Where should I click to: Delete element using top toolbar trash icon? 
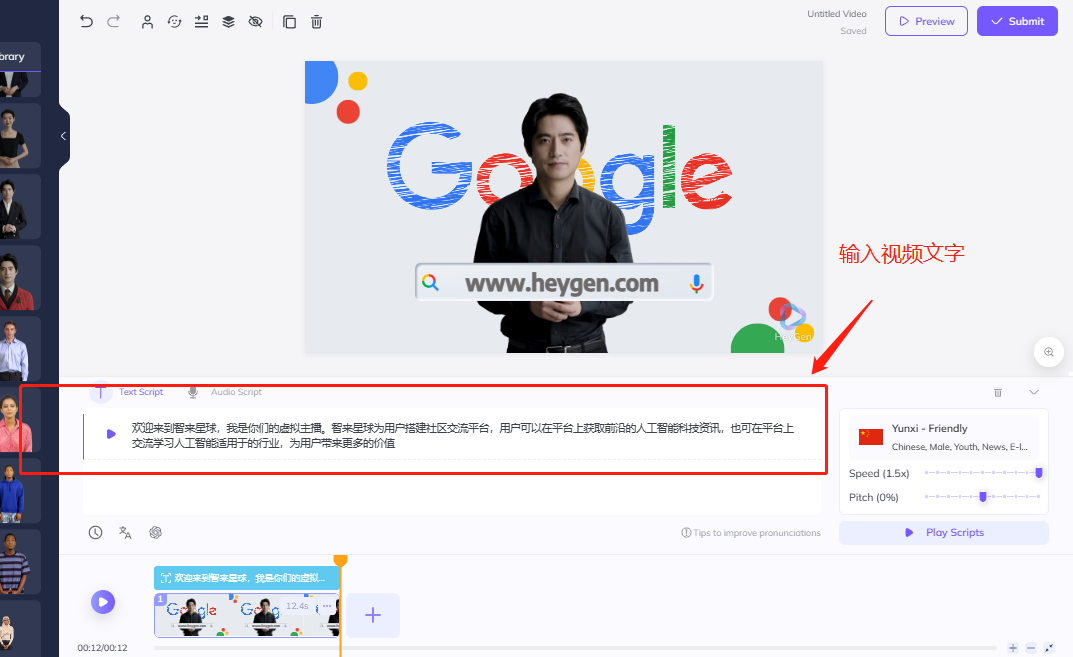click(316, 21)
